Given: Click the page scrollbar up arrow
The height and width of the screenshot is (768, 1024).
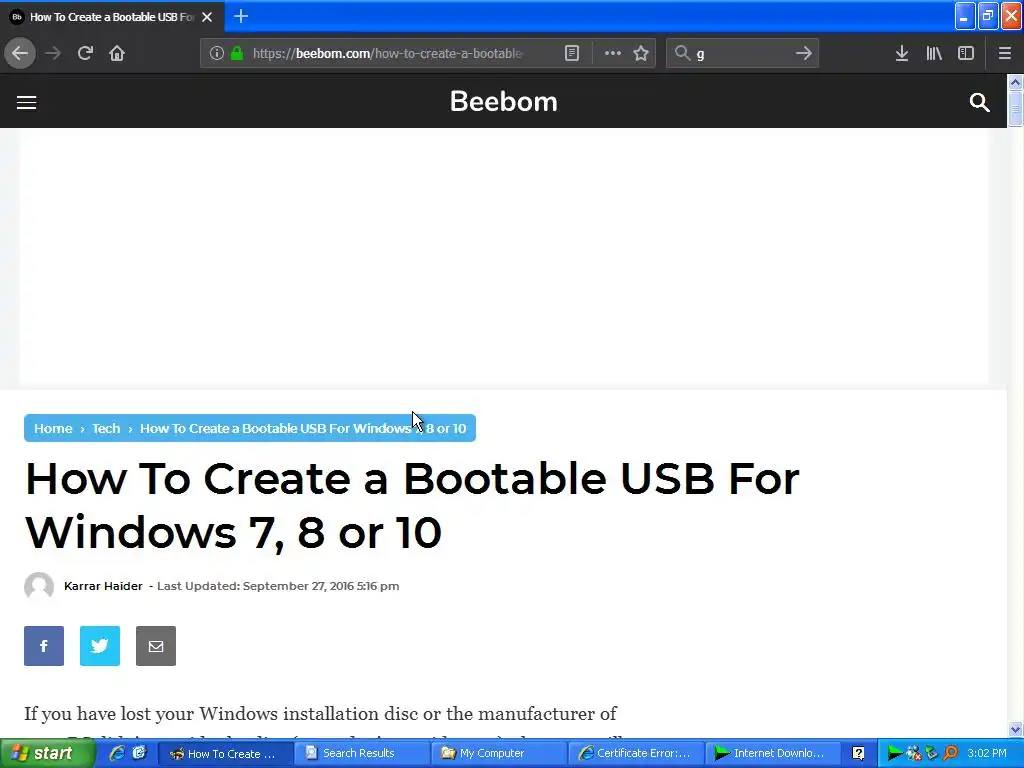Looking at the screenshot, I should 1015,82.
